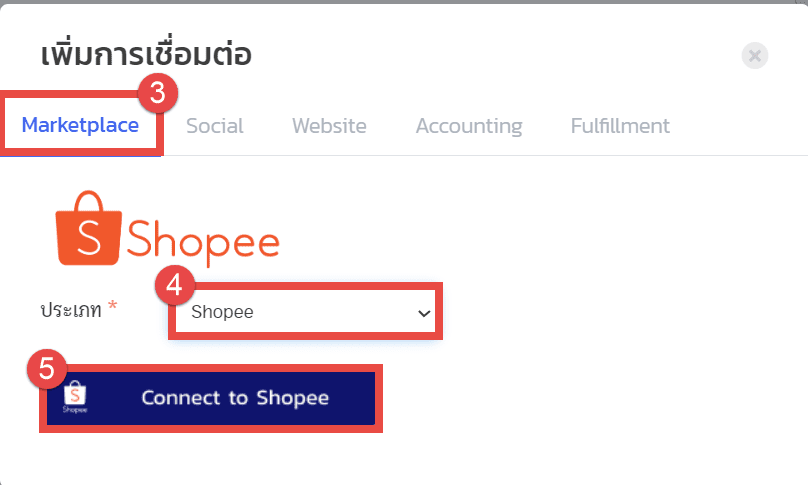Click the ประเภท field label
The height and width of the screenshot is (485, 808).
click(x=71, y=310)
